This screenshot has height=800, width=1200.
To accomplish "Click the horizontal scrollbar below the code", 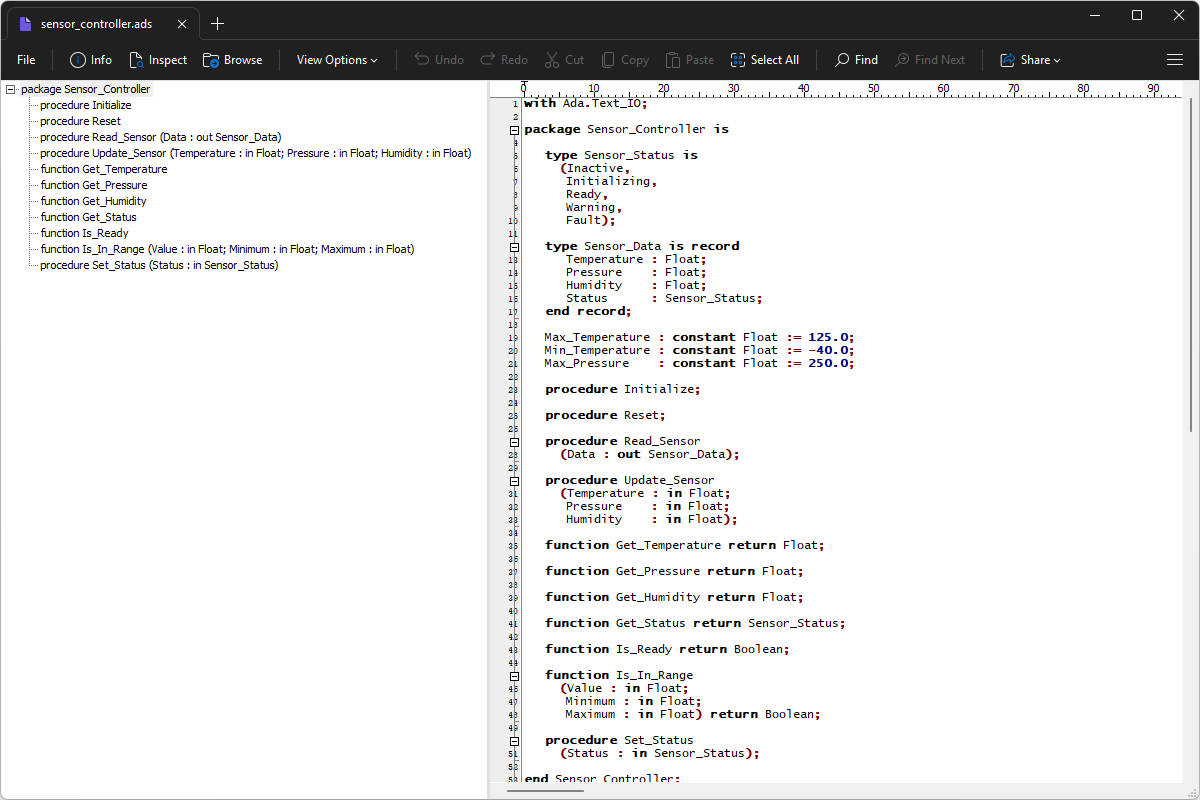I will [x=545, y=791].
